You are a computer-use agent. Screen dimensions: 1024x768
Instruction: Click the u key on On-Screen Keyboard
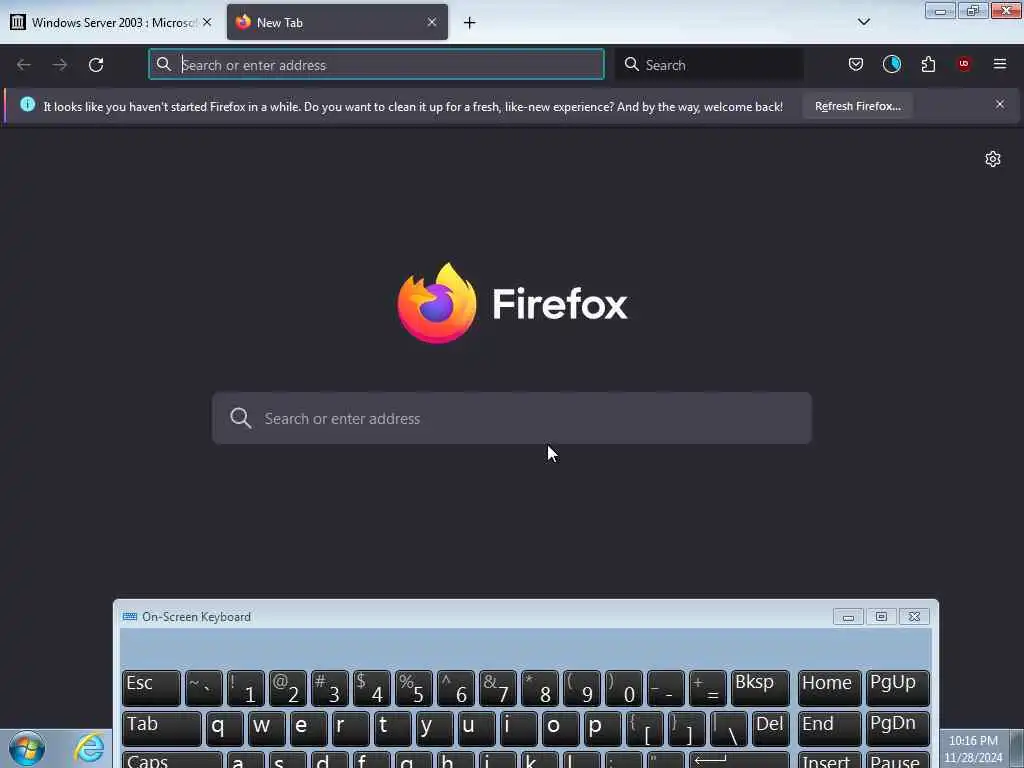click(477, 729)
